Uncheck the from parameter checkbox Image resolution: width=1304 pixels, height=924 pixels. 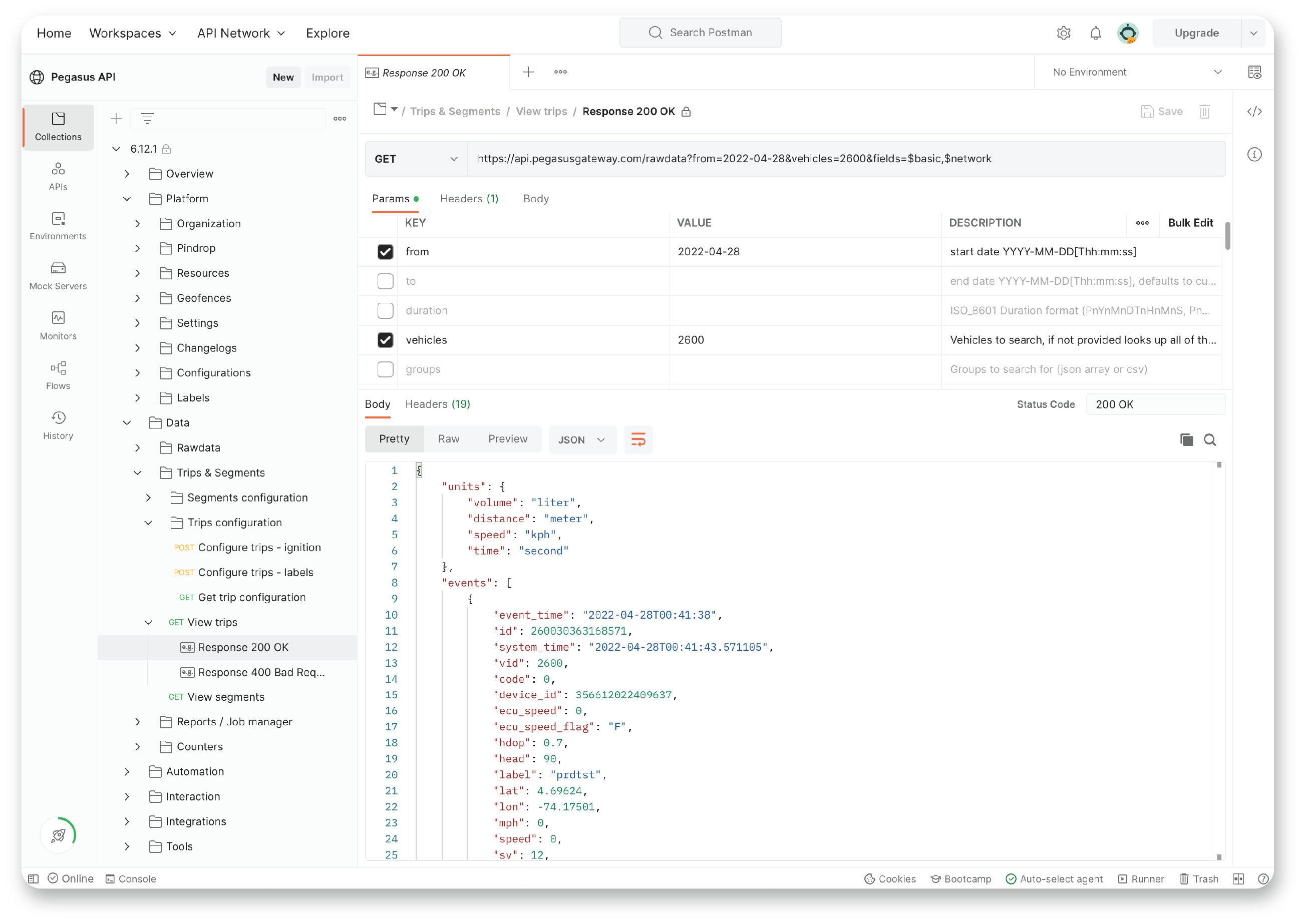point(385,251)
